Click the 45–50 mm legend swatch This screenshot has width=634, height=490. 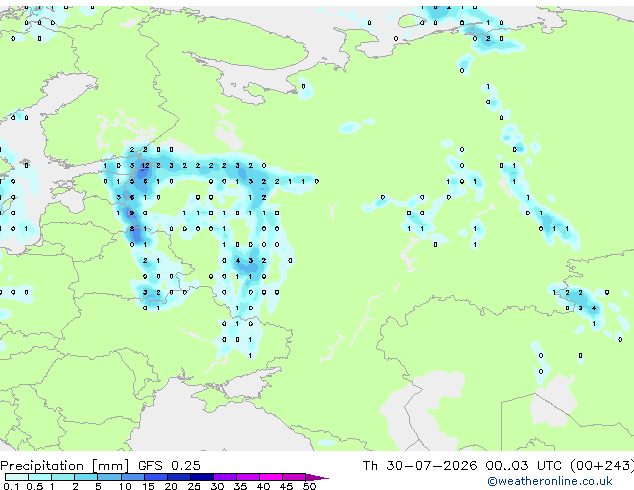[294, 477]
